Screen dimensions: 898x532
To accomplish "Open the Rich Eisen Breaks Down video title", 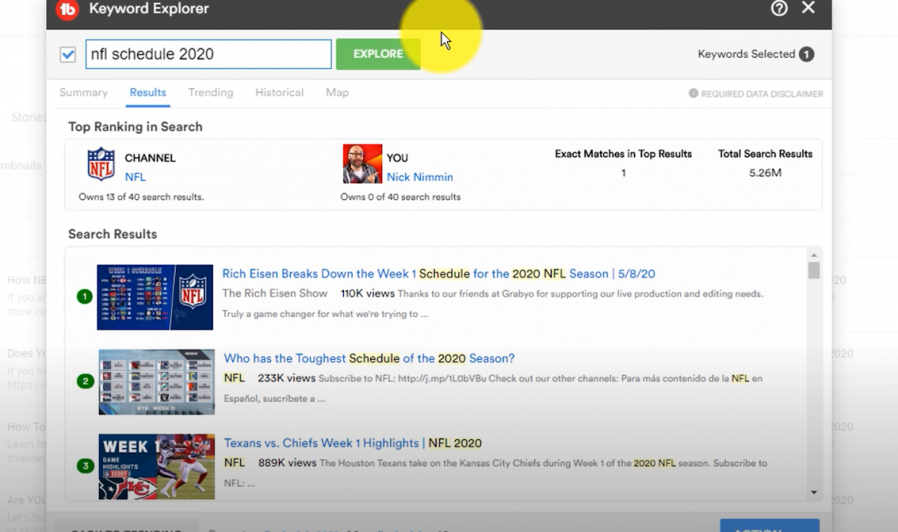I will click(x=439, y=274).
